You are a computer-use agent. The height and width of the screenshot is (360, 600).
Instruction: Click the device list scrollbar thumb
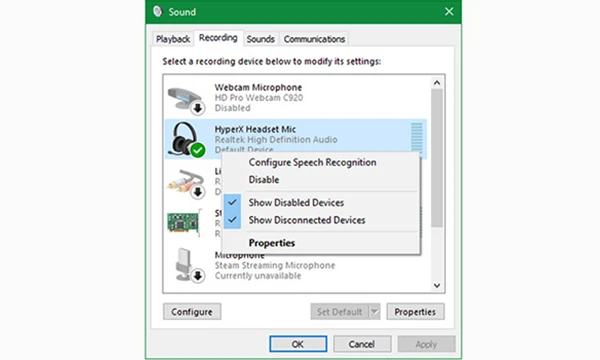point(437,158)
